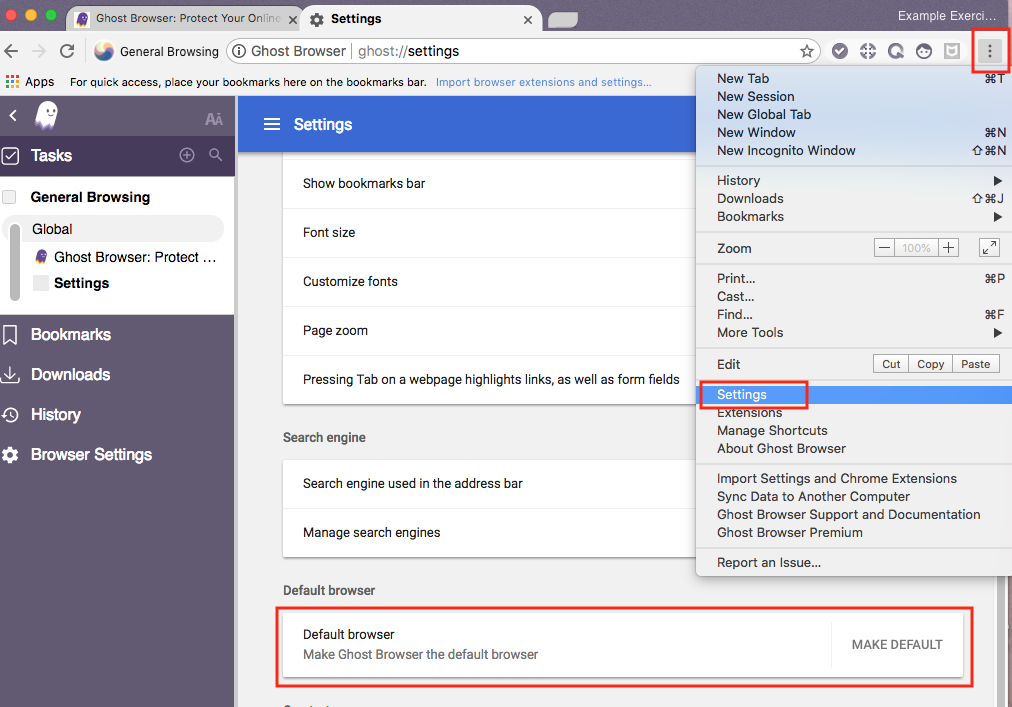Click the Tasks checkbox icon in sidebar header

[x=10, y=156]
